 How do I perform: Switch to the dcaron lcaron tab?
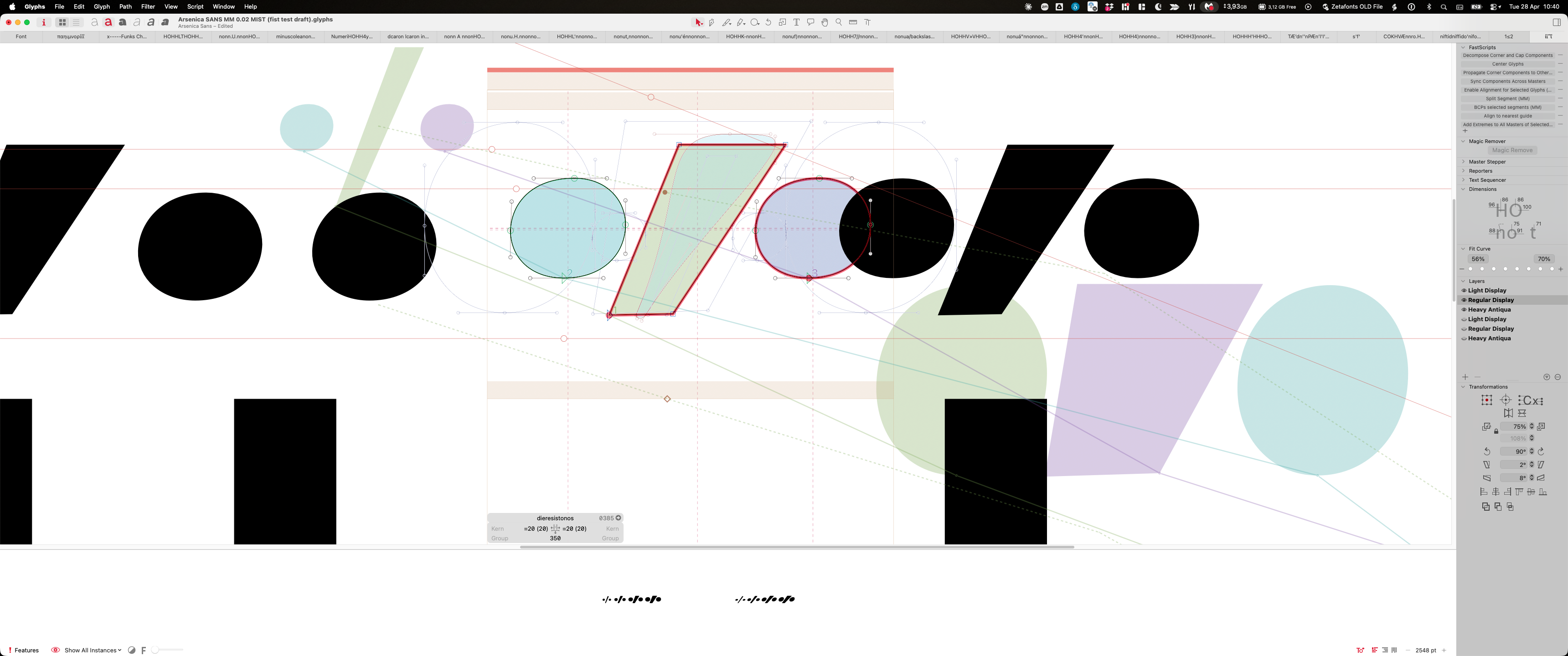(x=408, y=36)
